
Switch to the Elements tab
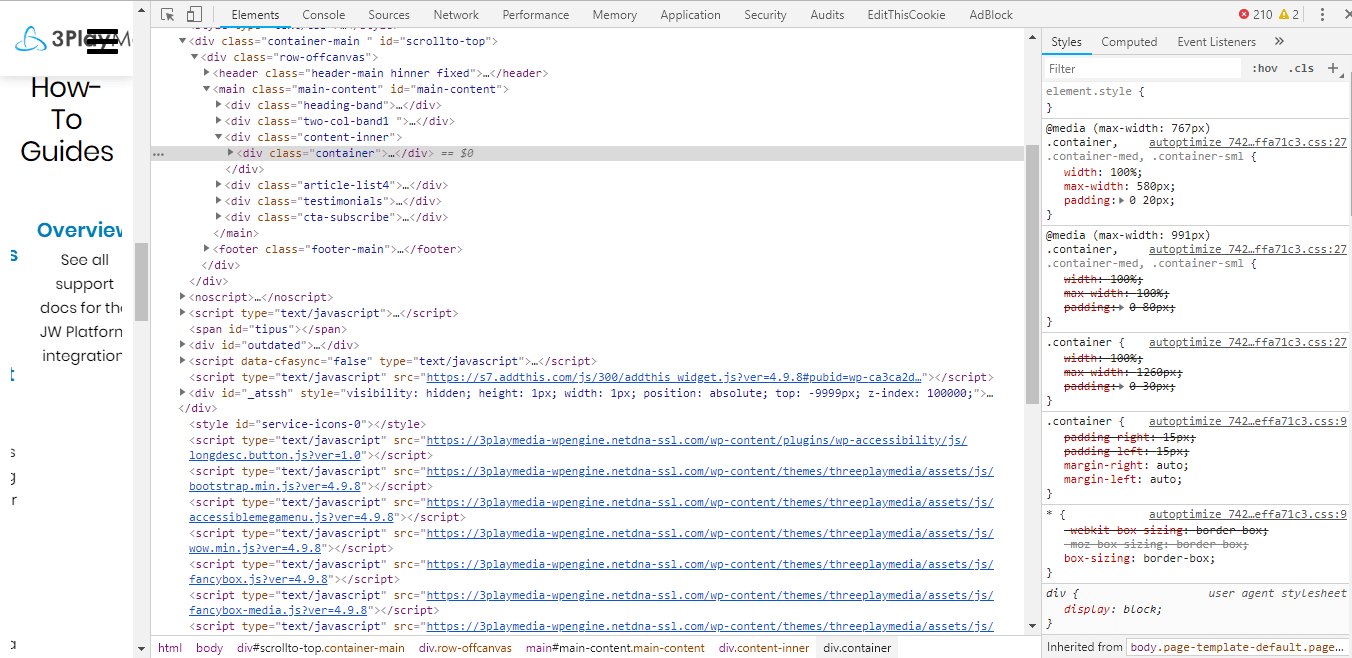[255, 15]
